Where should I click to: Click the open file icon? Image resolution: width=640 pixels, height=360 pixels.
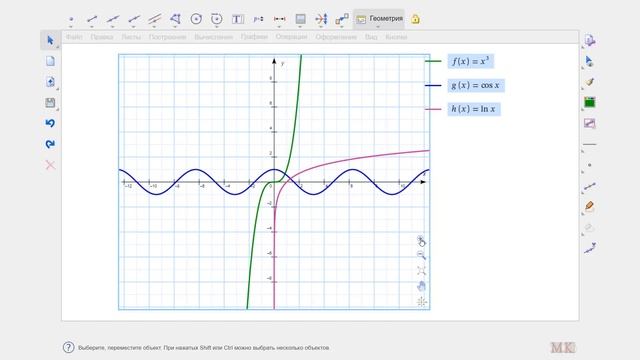click(50, 82)
